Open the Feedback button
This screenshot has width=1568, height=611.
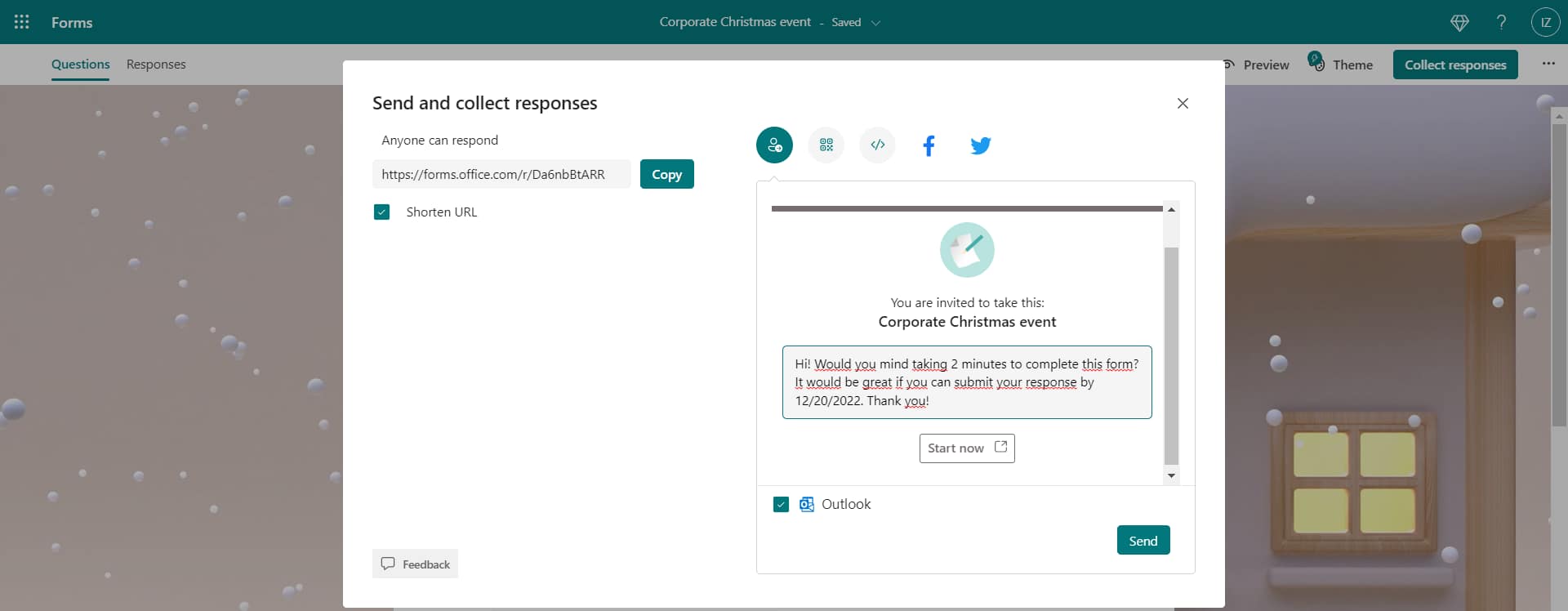[415, 564]
